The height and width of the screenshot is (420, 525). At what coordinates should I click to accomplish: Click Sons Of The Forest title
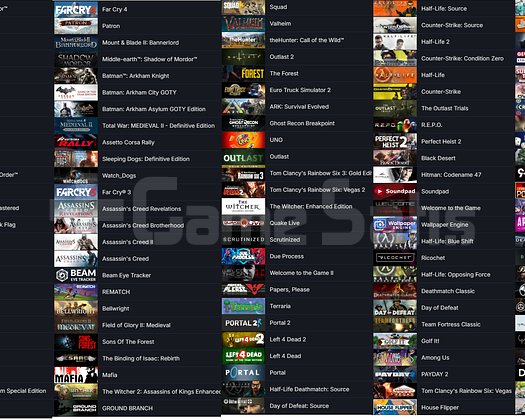[x=128, y=342]
